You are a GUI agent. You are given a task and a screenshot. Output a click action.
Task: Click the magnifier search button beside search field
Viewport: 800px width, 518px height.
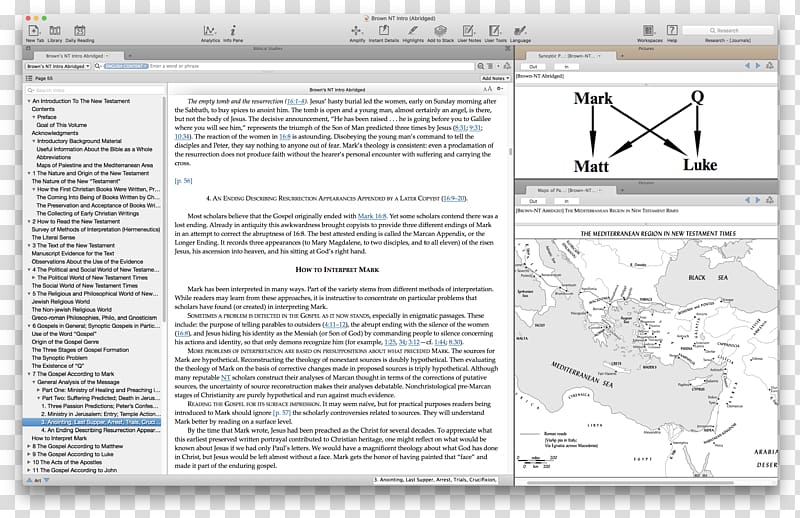tap(481, 66)
